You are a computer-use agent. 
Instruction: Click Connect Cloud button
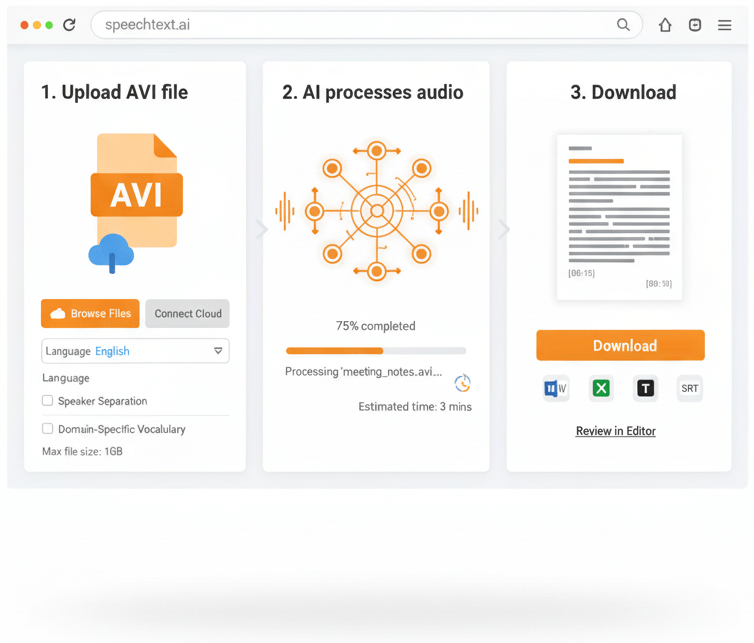[188, 314]
